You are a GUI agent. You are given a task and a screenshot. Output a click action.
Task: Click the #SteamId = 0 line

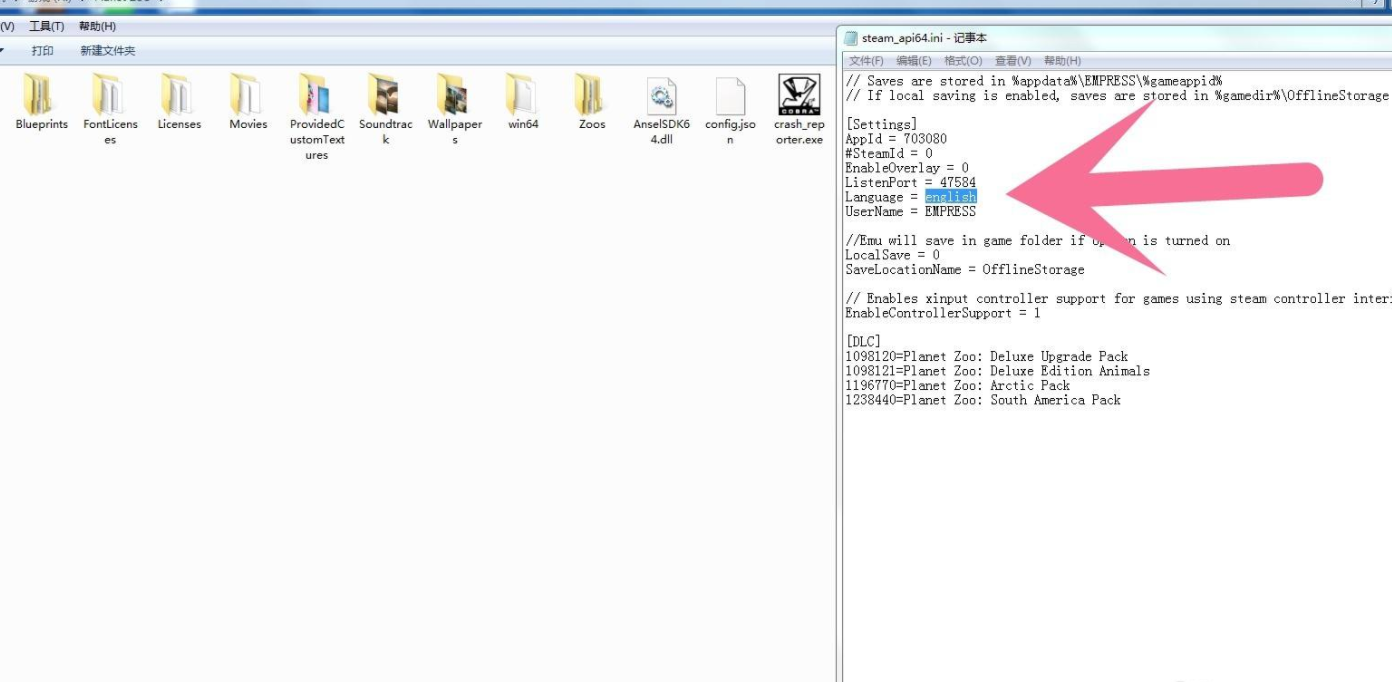pyautogui.click(x=889, y=153)
